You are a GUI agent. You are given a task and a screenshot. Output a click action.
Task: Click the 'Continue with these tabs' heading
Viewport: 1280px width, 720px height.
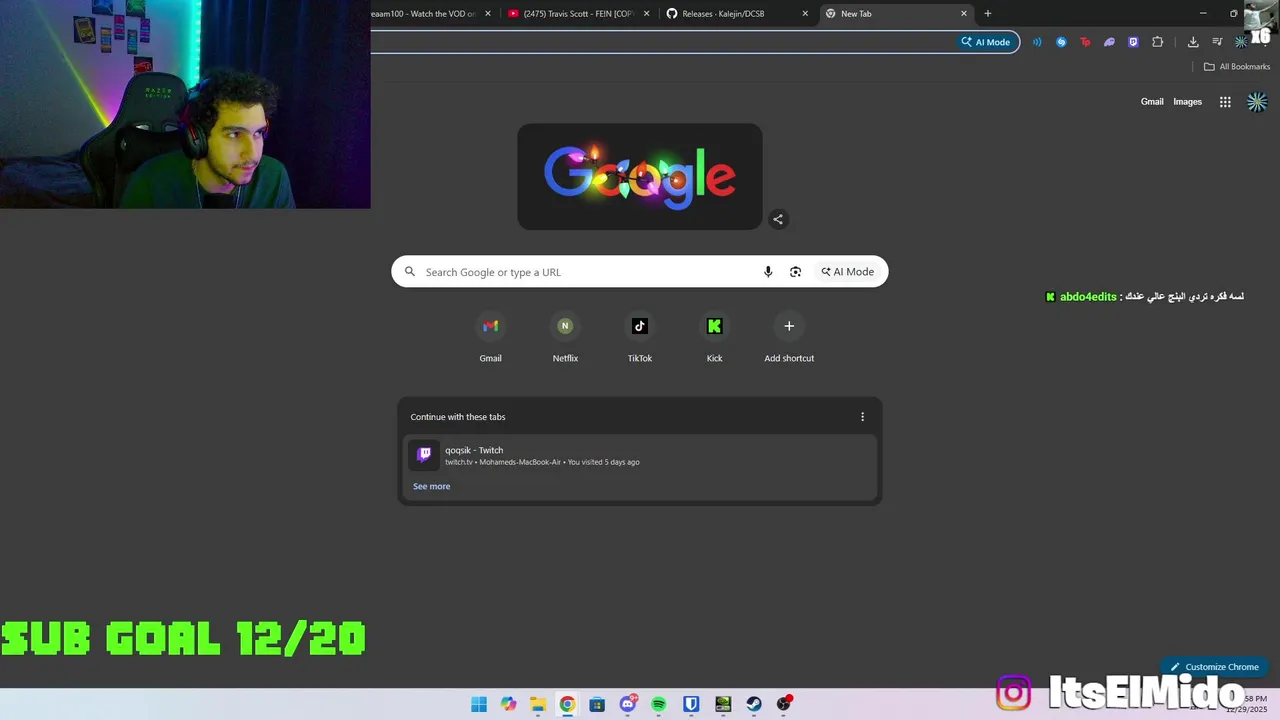(x=458, y=417)
